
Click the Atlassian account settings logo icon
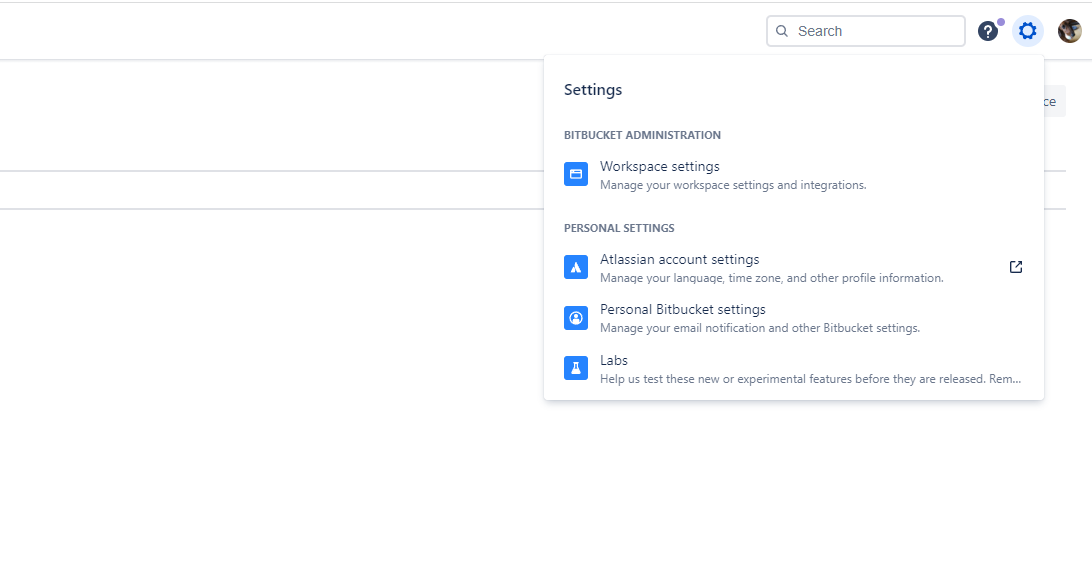point(576,267)
